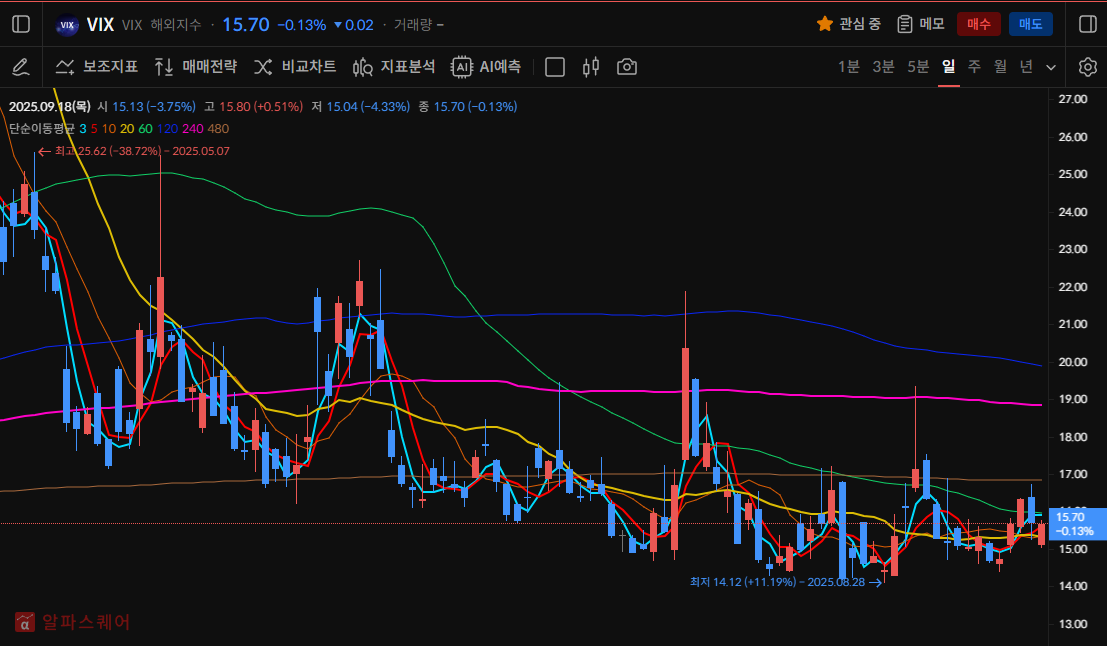The image size is (1107, 646).
Task: Click moving average period 5
Action: click(94, 128)
